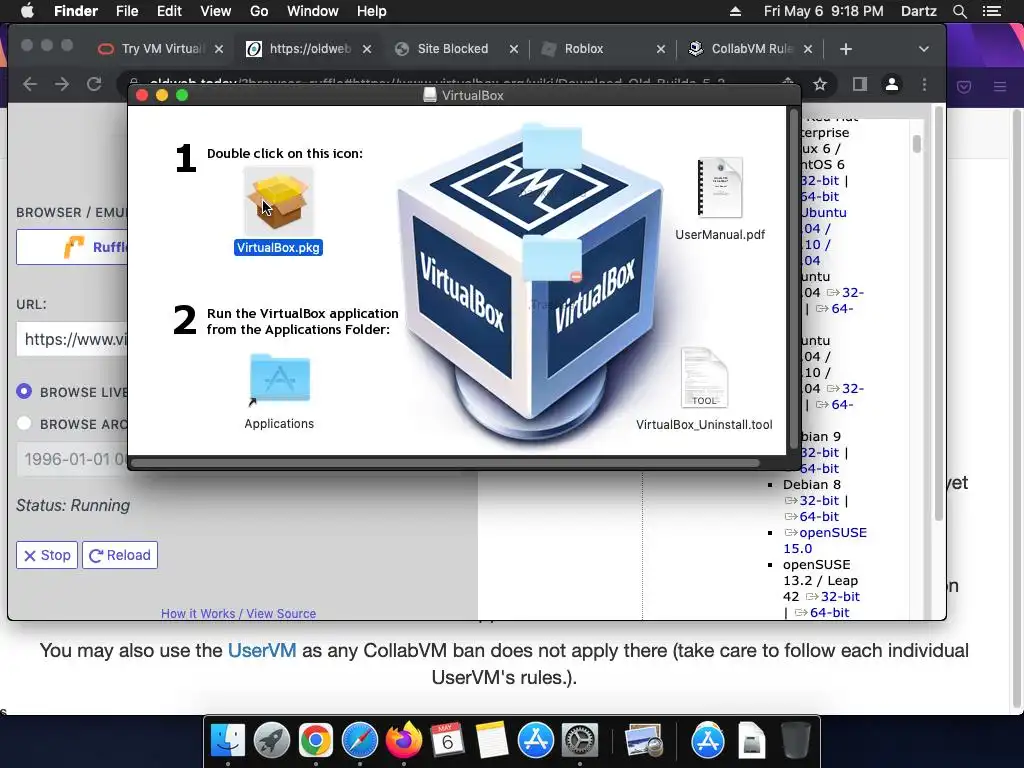1024x768 pixels.
Task: Open a new Chrome tab with plus
Action: (846, 49)
